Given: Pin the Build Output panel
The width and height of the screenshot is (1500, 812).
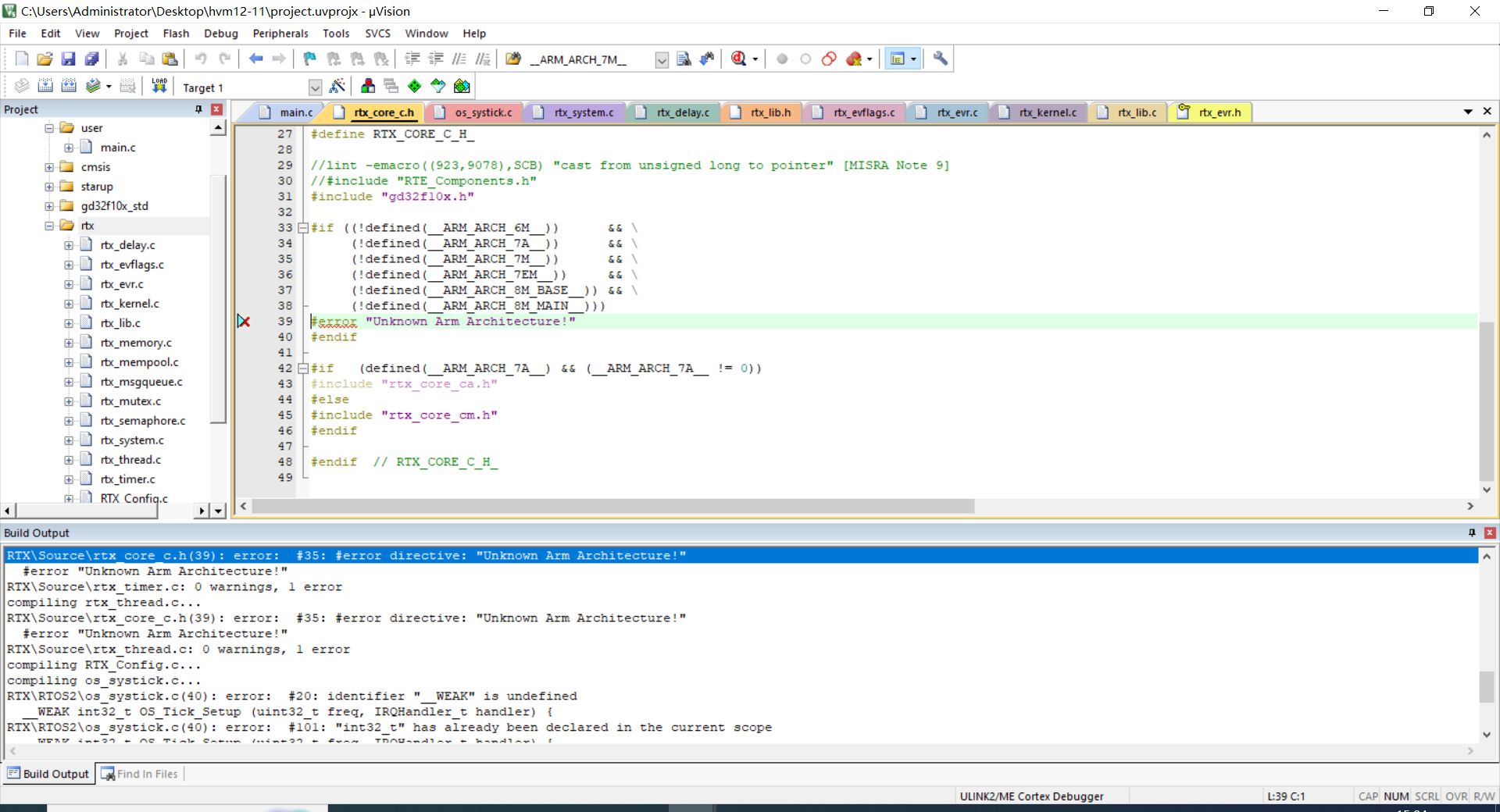Looking at the screenshot, I should [x=1472, y=532].
